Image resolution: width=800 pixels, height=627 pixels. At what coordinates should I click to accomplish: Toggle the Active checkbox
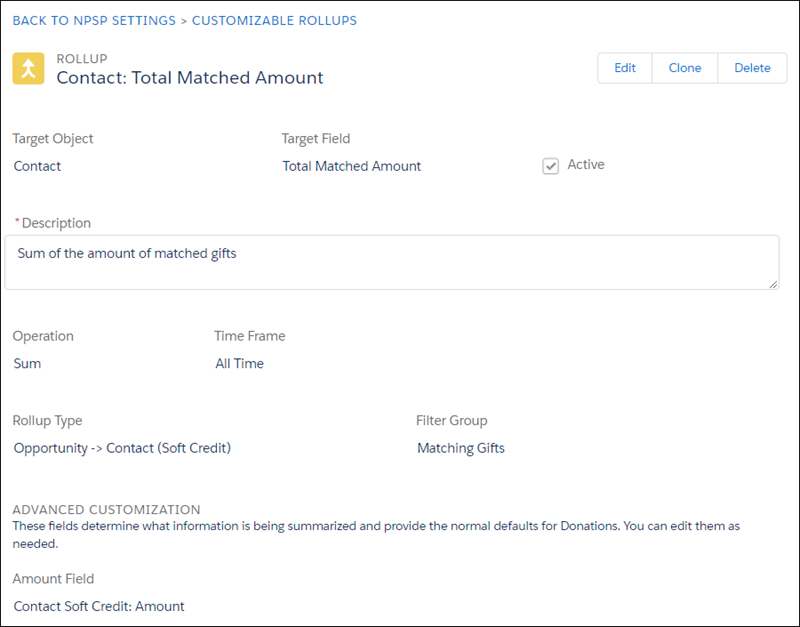(551, 166)
